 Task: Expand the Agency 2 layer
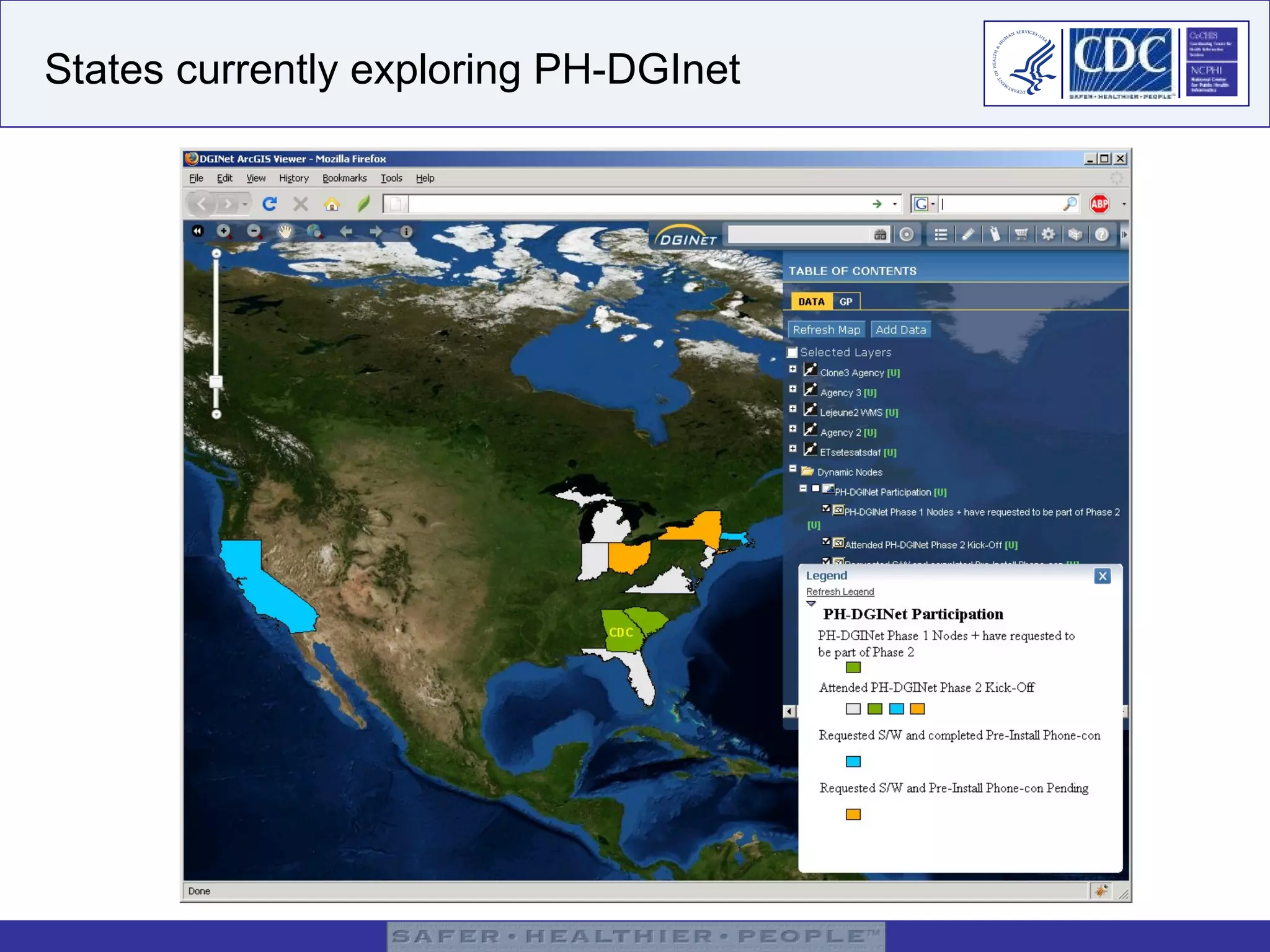(793, 428)
